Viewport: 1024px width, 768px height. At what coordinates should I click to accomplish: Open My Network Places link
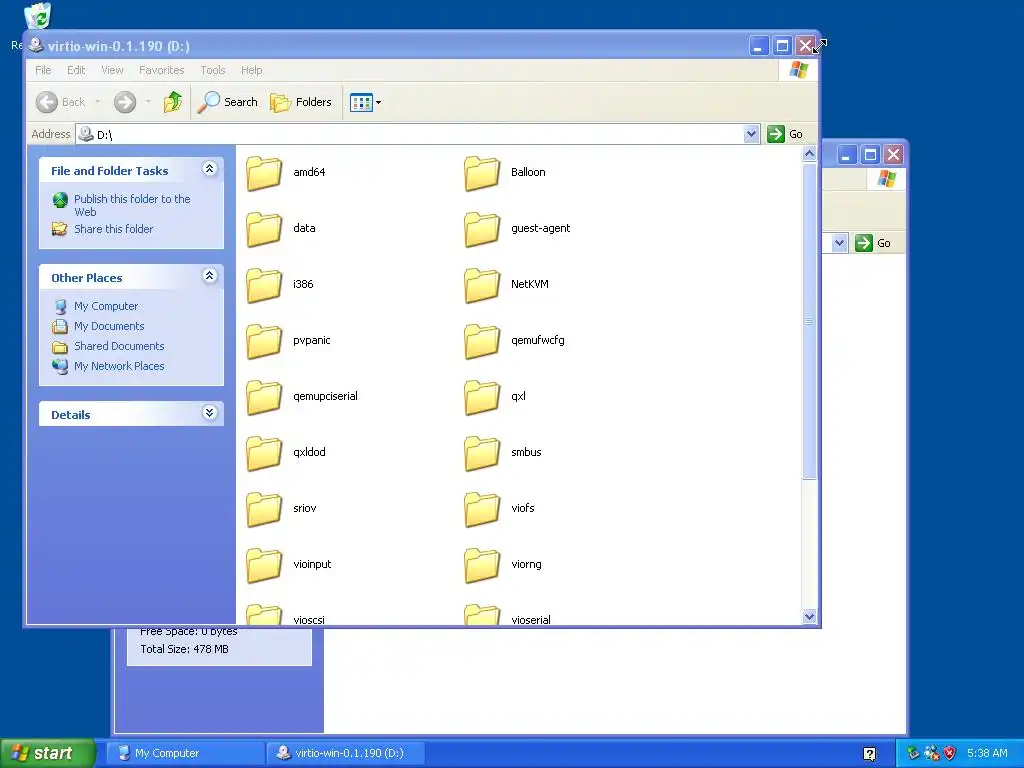[119, 366]
